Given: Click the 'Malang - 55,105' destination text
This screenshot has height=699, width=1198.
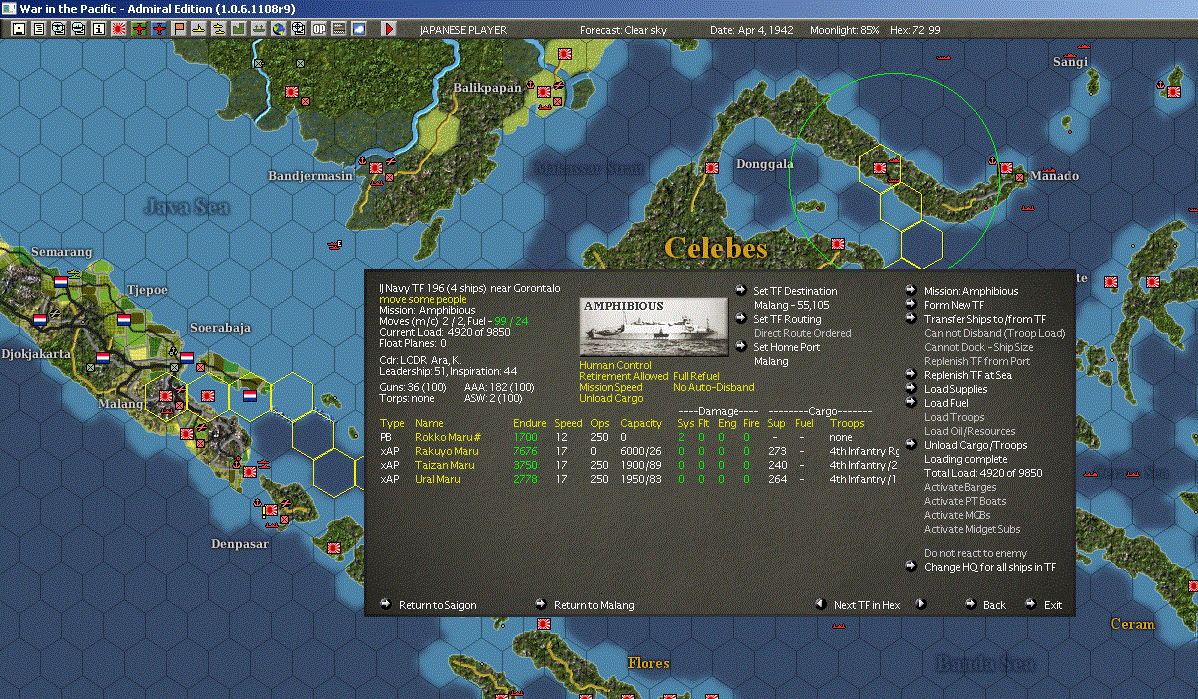Looking at the screenshot, I should coord(792,305).
